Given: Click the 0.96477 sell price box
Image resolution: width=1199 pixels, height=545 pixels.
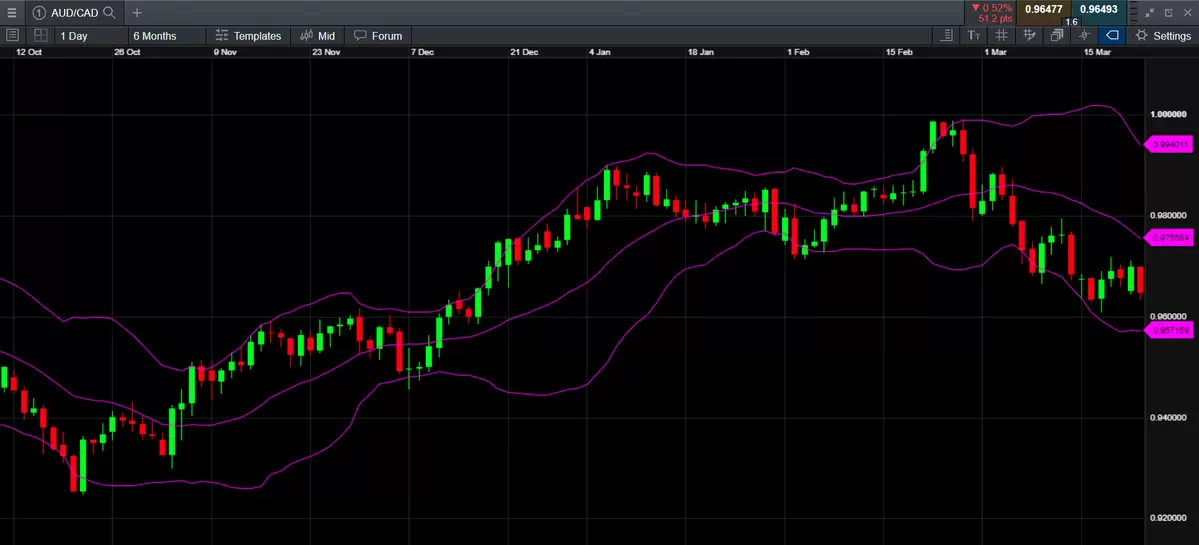Looking at the screenshot, I should (1044, 10).
